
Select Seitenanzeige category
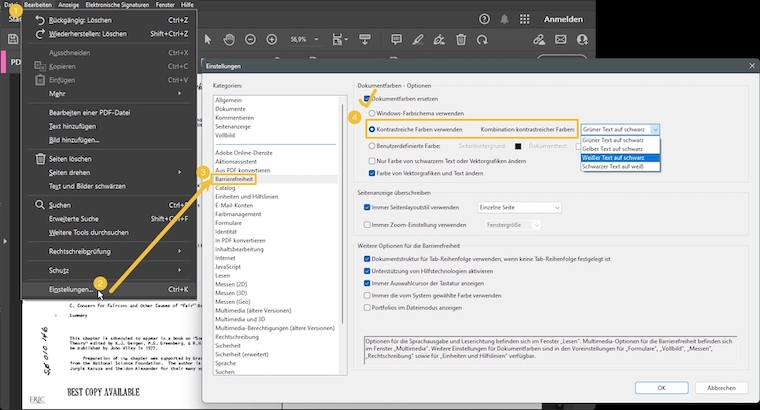[233, 126]
